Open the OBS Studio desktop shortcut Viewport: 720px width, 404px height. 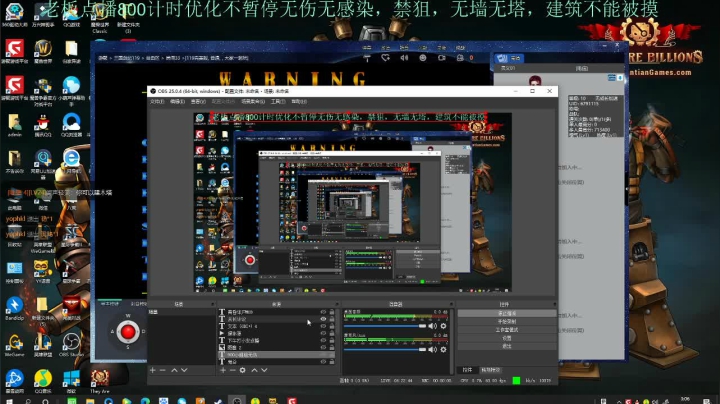pos(71,345)
